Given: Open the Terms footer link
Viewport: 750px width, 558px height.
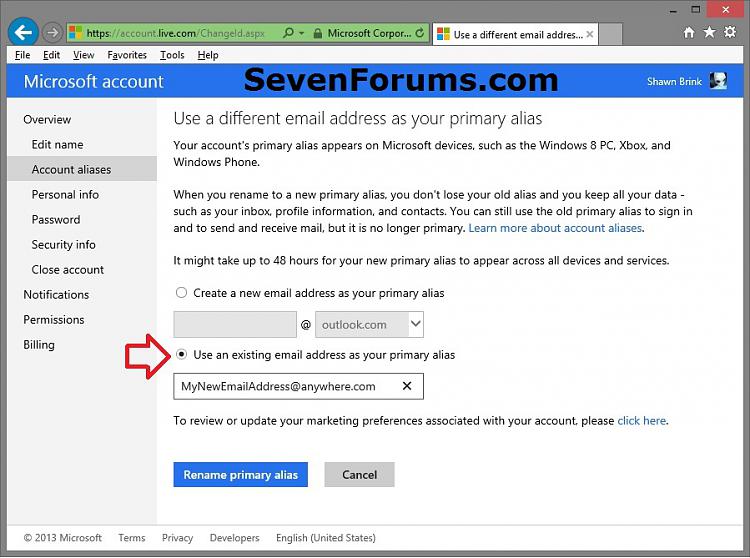Looking at the screenshot, I should (132, 538).
